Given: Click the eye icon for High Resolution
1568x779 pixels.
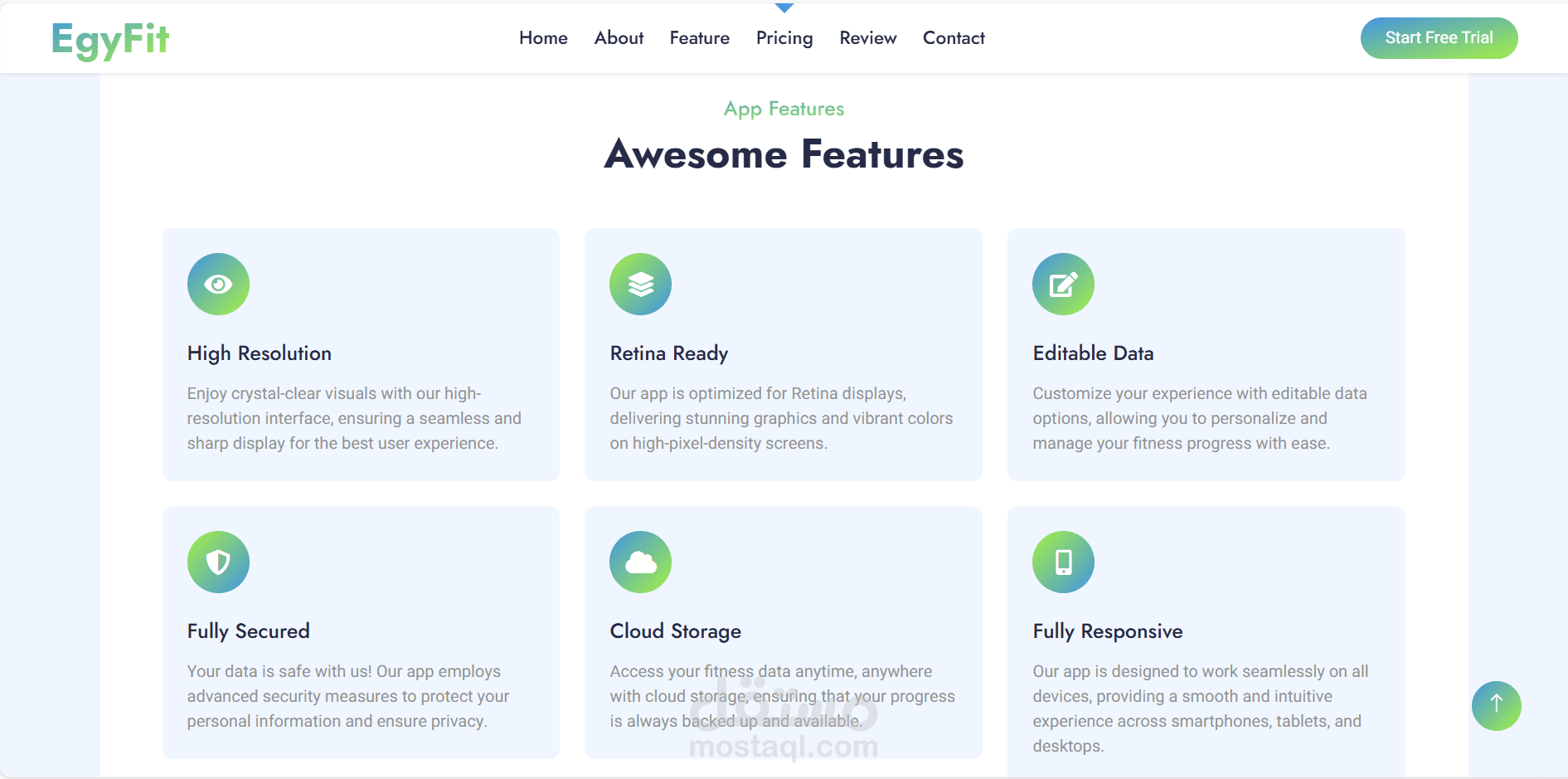Looking at the screenshot, I should [x=218, y=285].
